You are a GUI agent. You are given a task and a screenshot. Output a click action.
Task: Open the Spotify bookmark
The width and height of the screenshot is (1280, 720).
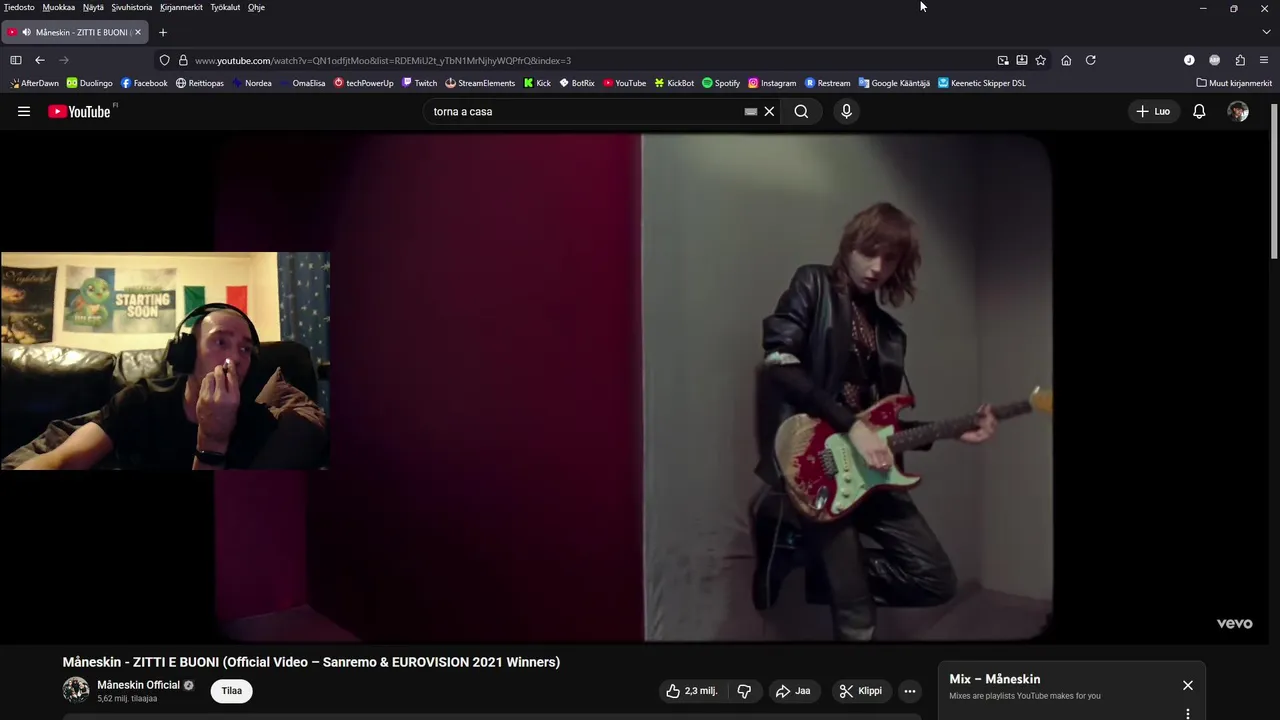click(721, 83)
